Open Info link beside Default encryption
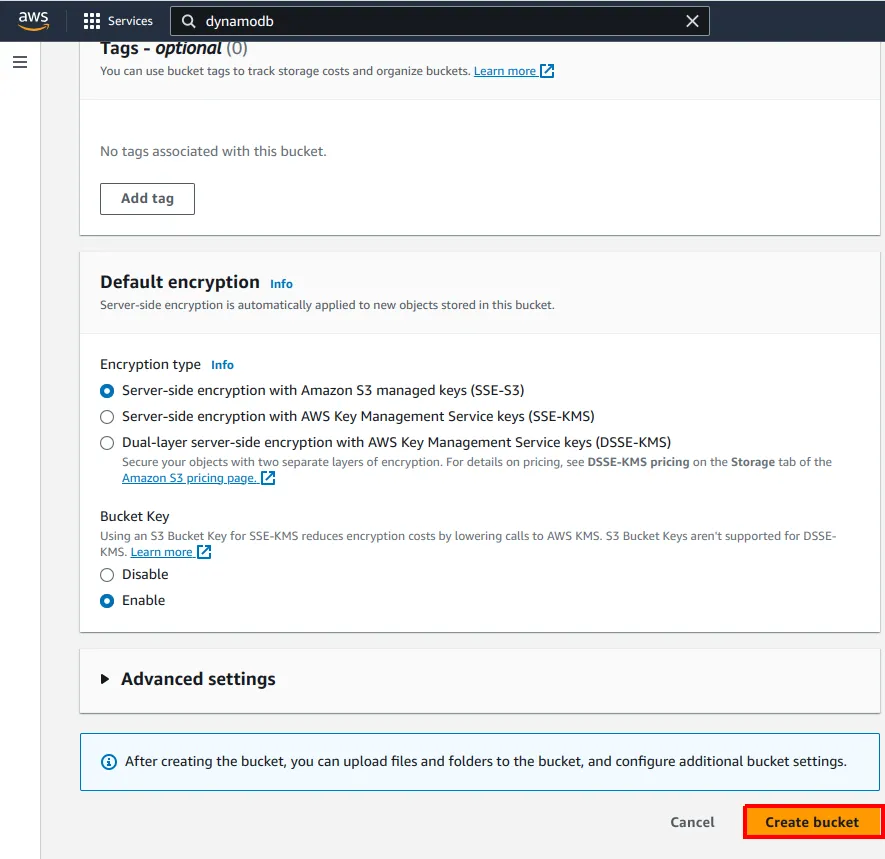Screen dimensions: 885x859 [x=281, y=284]
